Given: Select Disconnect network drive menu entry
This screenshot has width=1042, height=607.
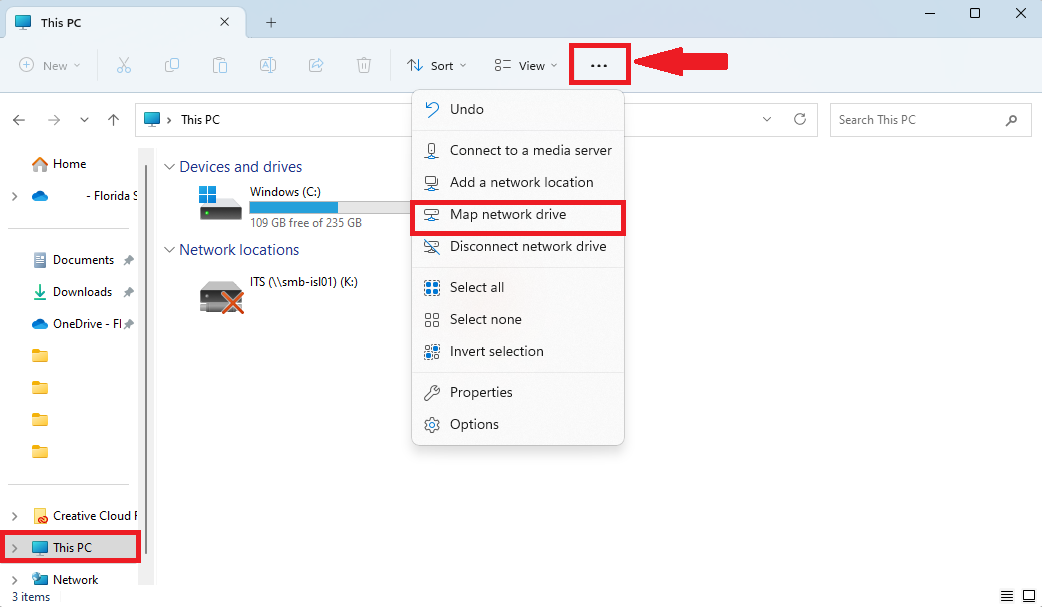Looking at the screenshot, I should pyautogui.click(x=527, y=246).
